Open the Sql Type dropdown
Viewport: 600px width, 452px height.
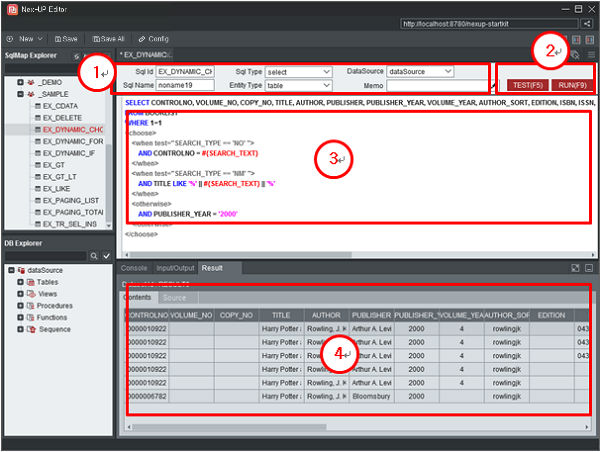(298, 72)
